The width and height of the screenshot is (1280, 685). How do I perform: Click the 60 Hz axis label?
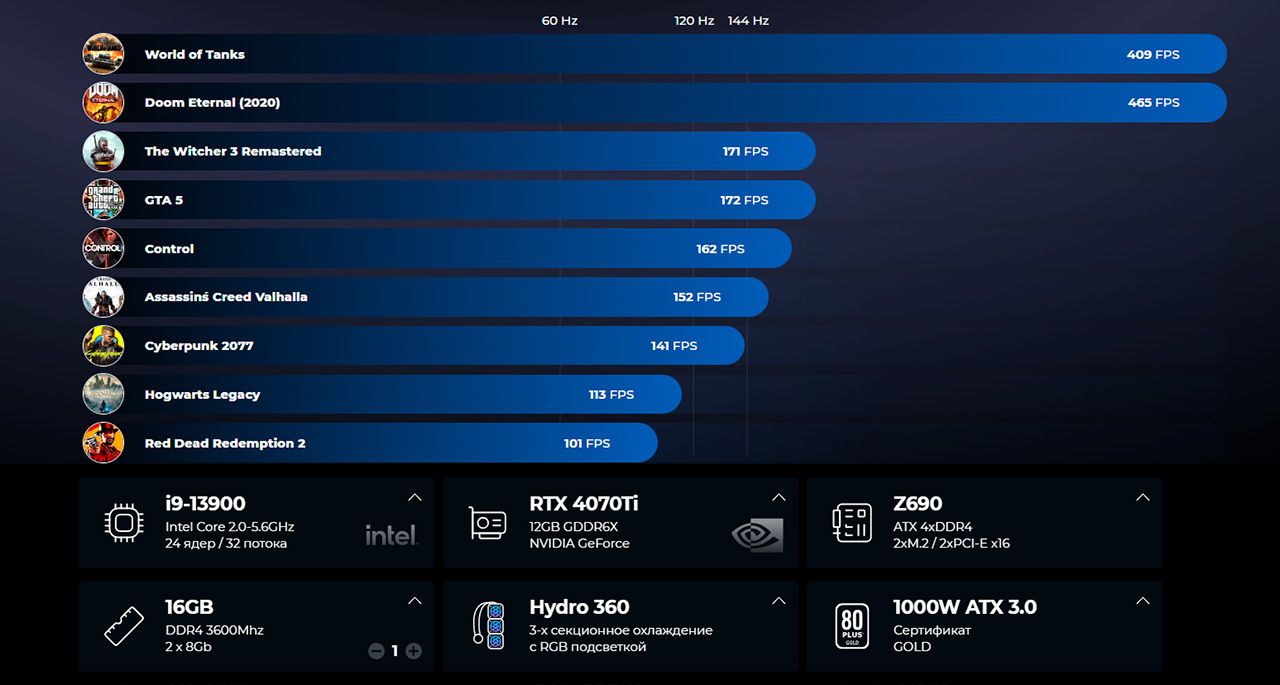click(560, 21)
